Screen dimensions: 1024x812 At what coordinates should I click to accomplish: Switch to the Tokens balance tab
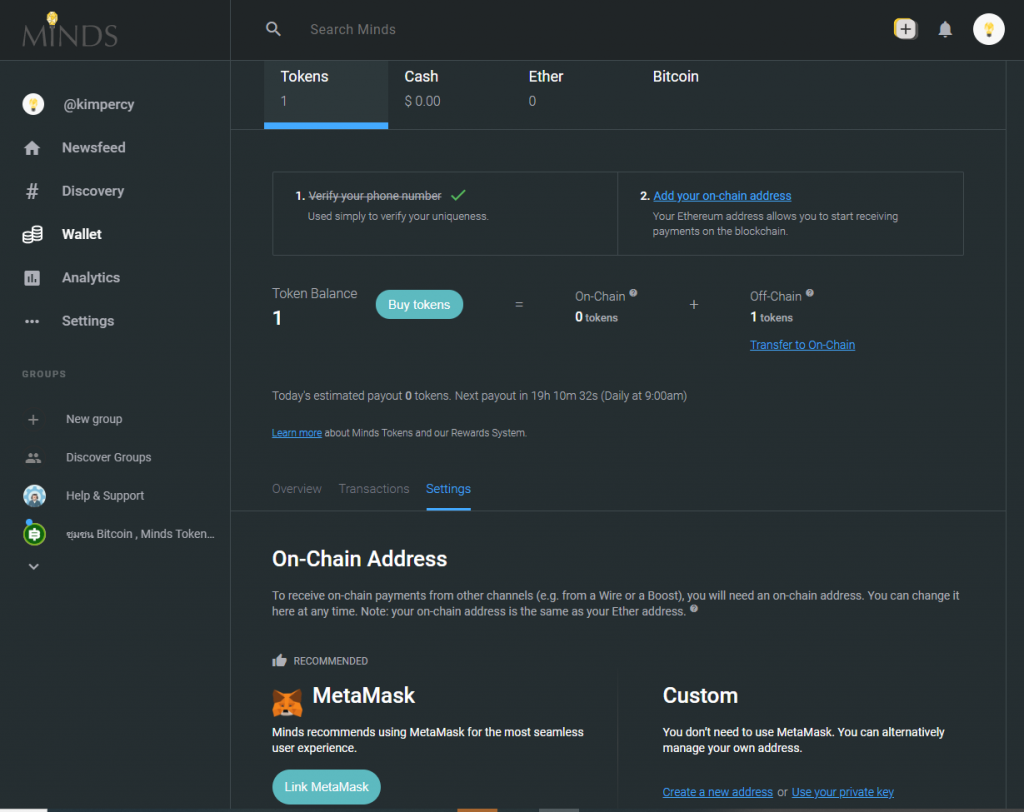pos(326,93)
